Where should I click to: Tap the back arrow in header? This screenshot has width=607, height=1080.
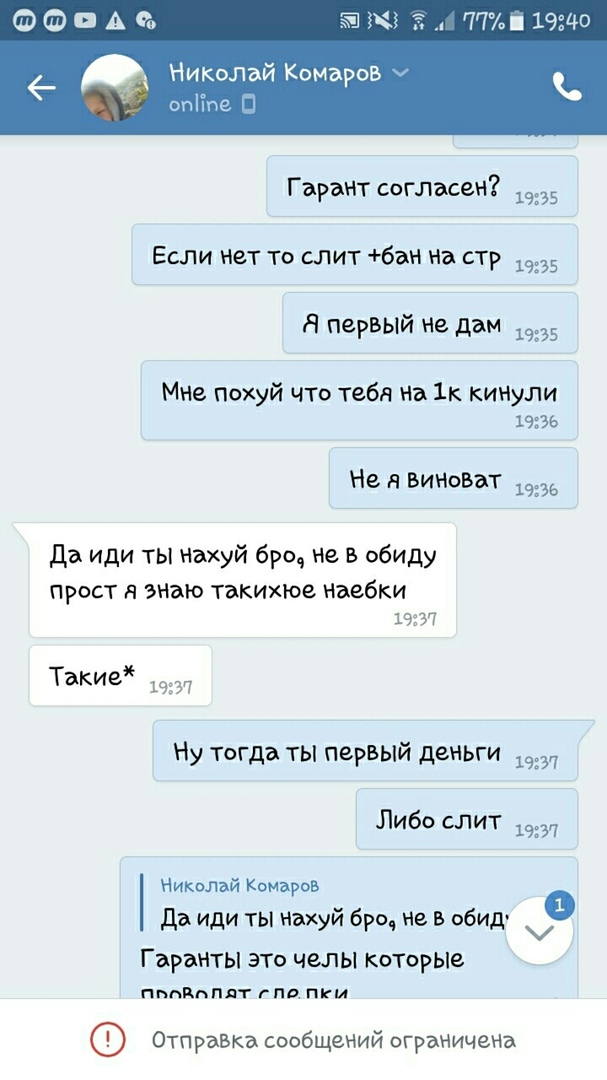pyautogui.click(x=41, y=87)
